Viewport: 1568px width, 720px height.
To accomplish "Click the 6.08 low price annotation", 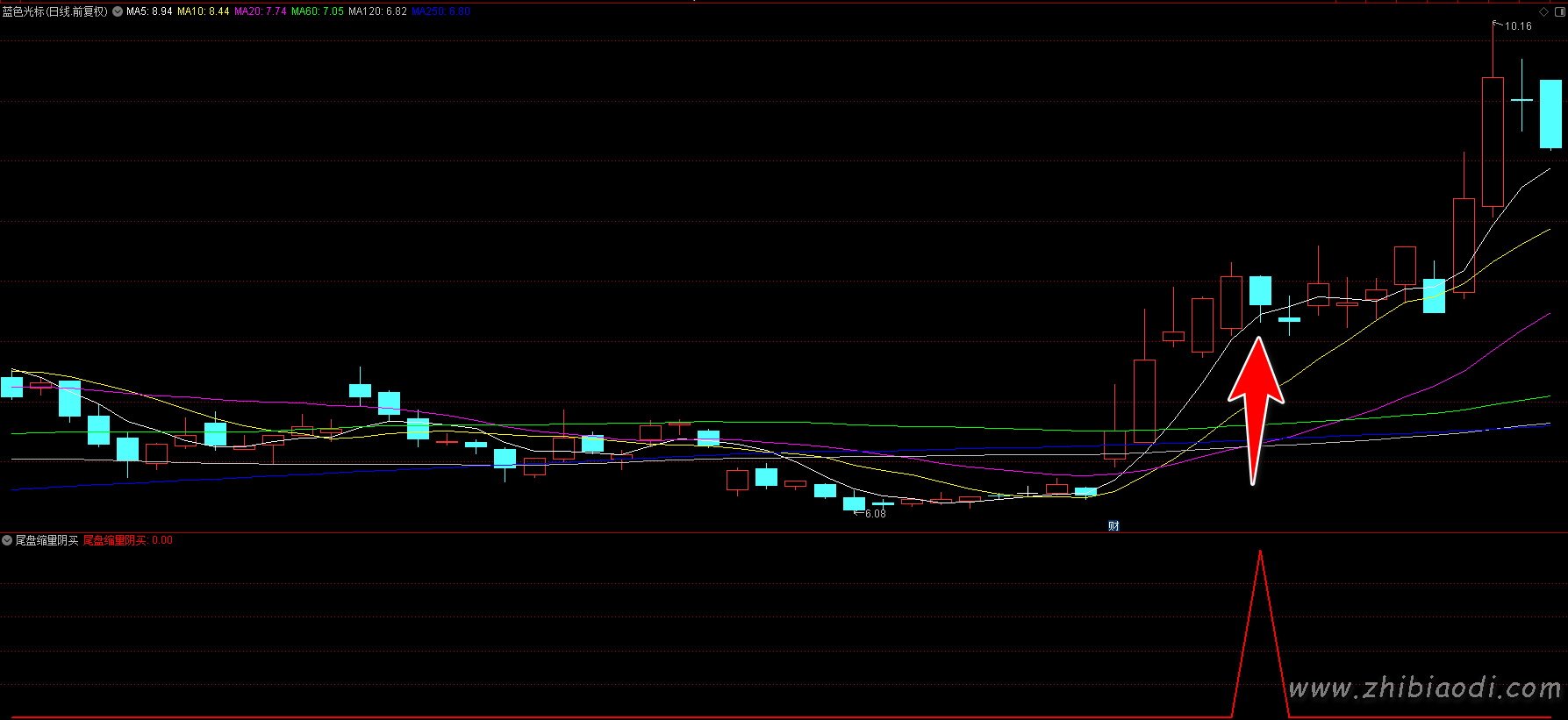I will pyautogui.click(x=875, y=514).
